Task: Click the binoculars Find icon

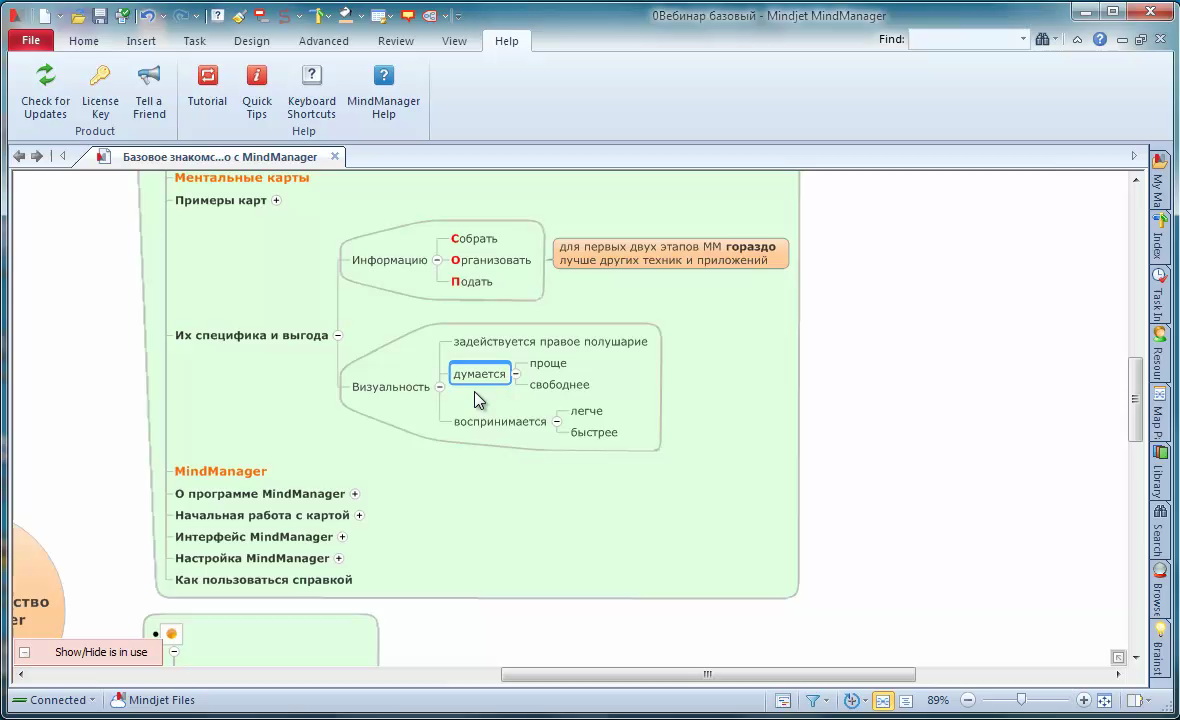Action: pyautogui.click(x=1042, y=39)
